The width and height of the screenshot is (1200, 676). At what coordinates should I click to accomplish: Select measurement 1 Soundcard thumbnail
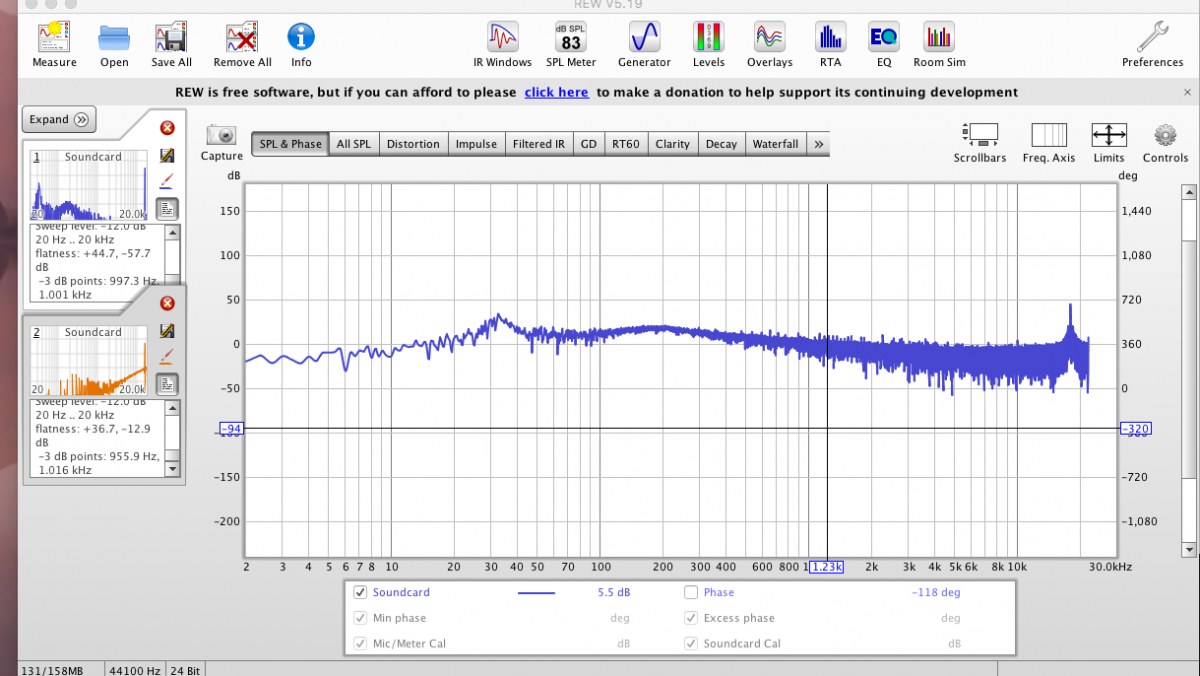point(90,185)
